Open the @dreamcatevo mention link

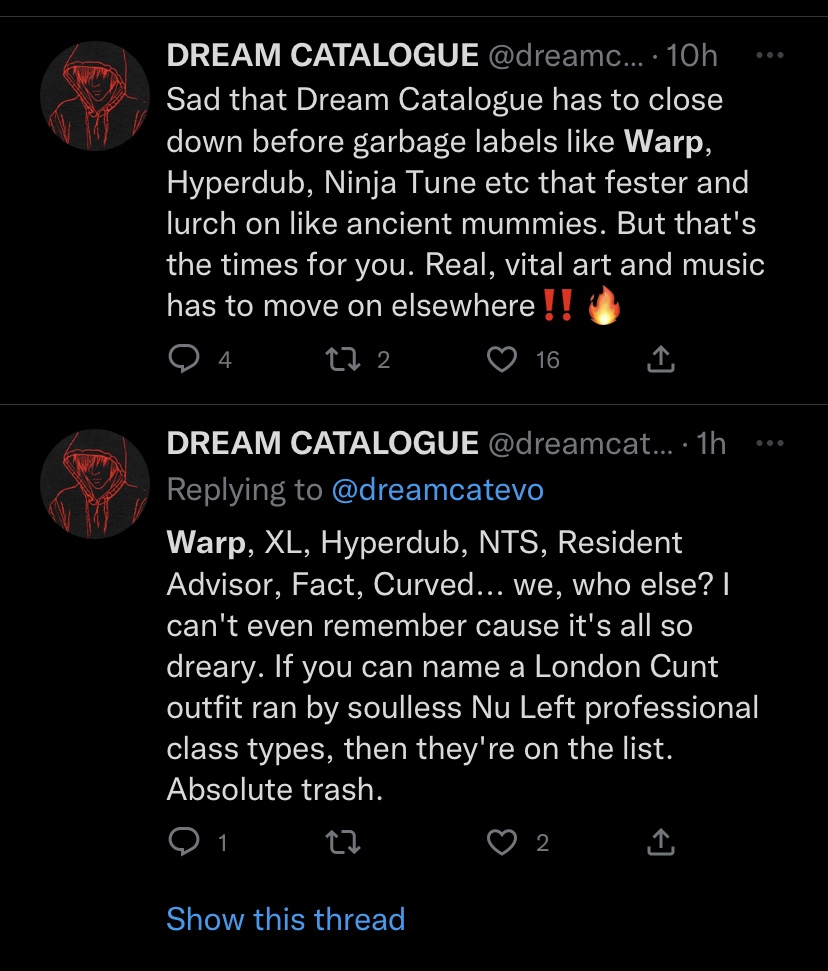pyautogui.click(x=436, y=490)
